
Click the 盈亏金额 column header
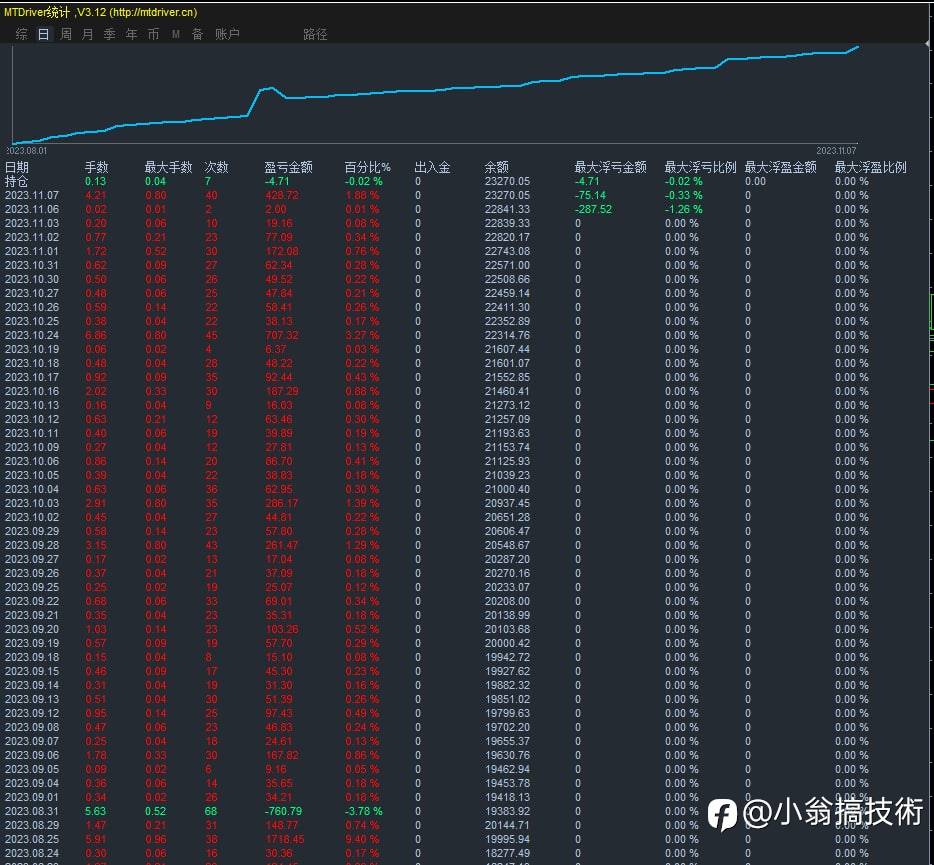(288, 168)
